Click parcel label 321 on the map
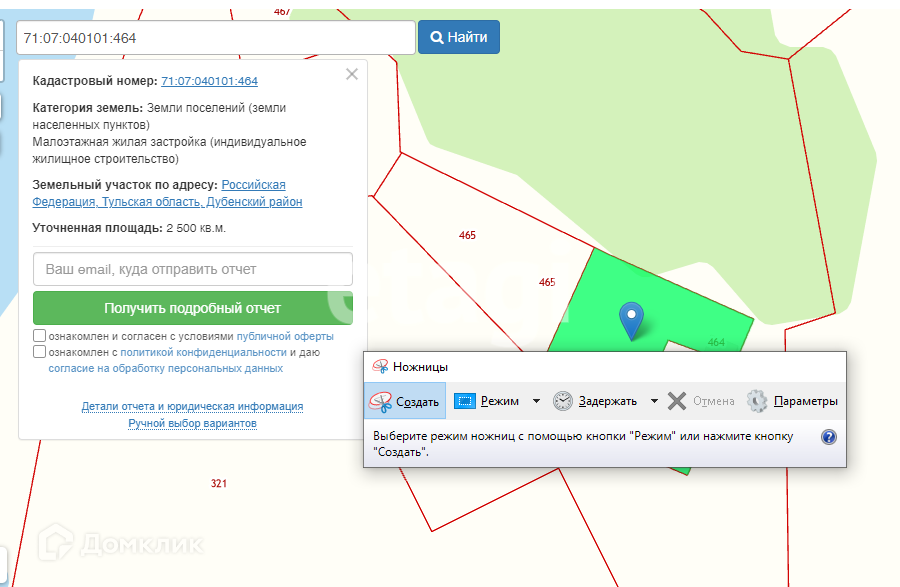Screen dimensions: 900x587 point(219,484)
